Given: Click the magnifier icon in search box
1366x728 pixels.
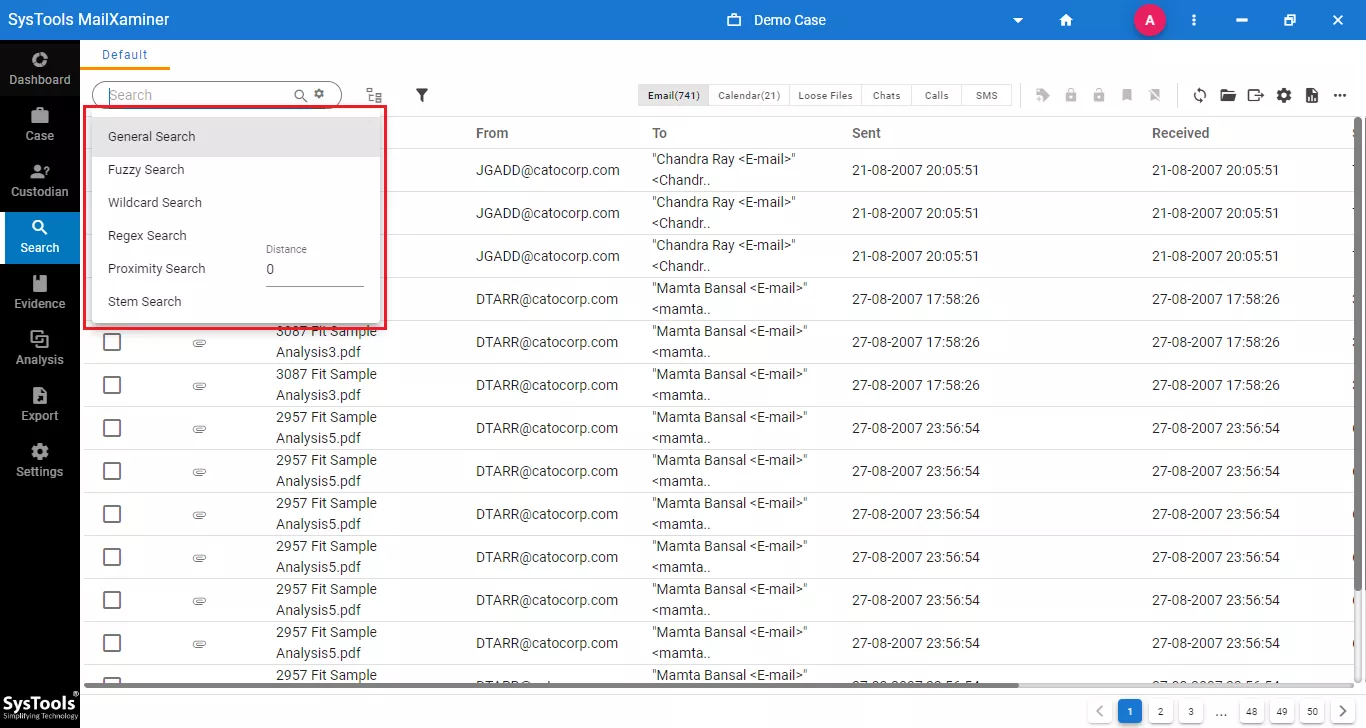Looking at the screenshot, I should point(300,95).
